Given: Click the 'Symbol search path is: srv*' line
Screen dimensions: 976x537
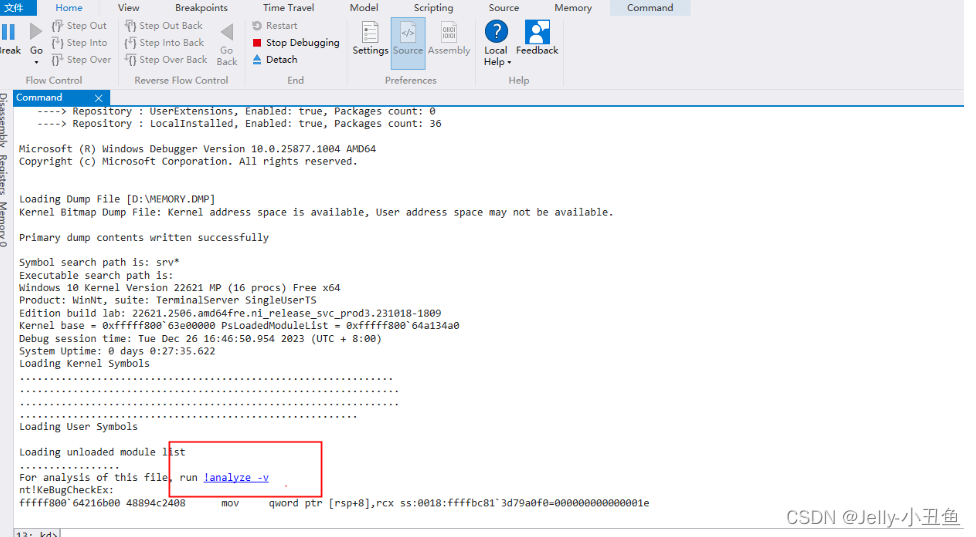Looking at the screenshot, I should click(99, 263).
